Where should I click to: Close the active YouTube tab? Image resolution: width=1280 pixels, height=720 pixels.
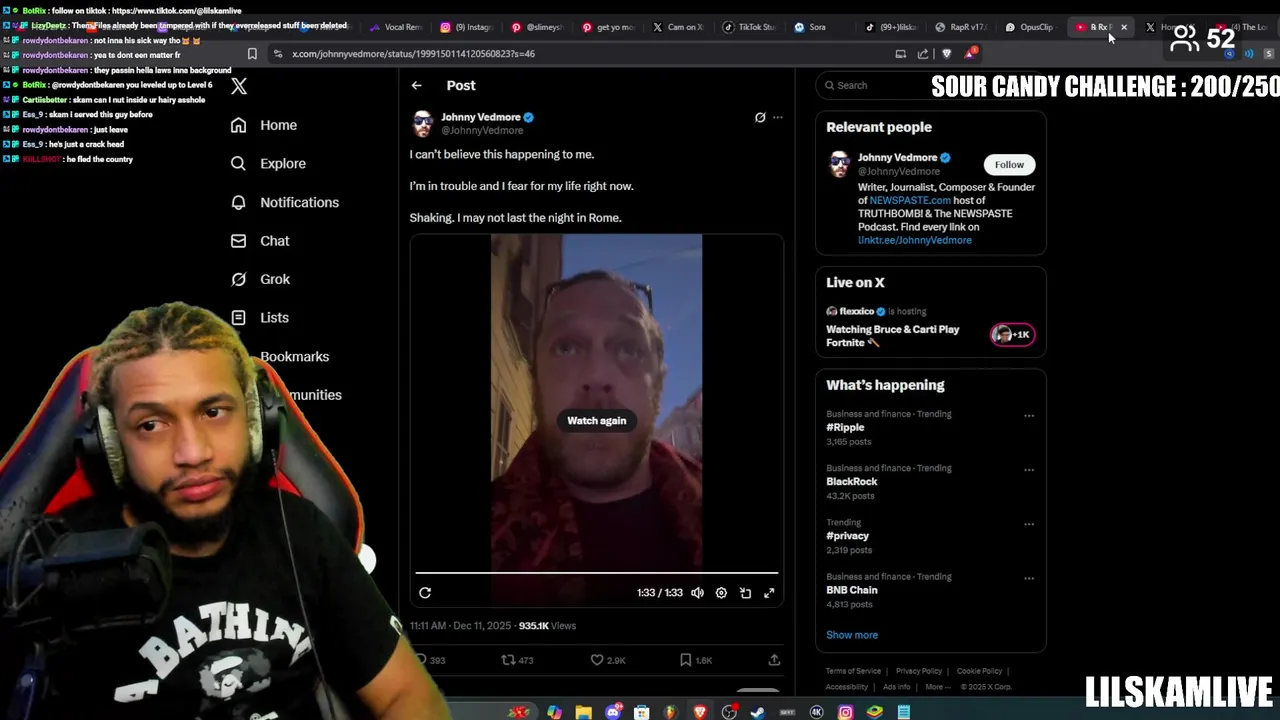pos(1124,27)
